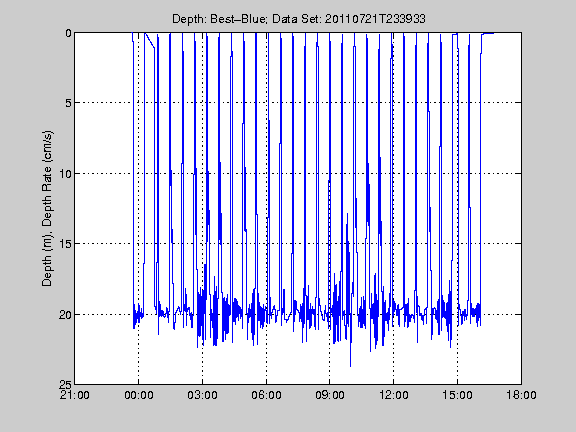Image resolution: width=576 pixels, height=432 pixels.
Task: Select the 15:00 x-axis tick label
Action: coord(457,395)
